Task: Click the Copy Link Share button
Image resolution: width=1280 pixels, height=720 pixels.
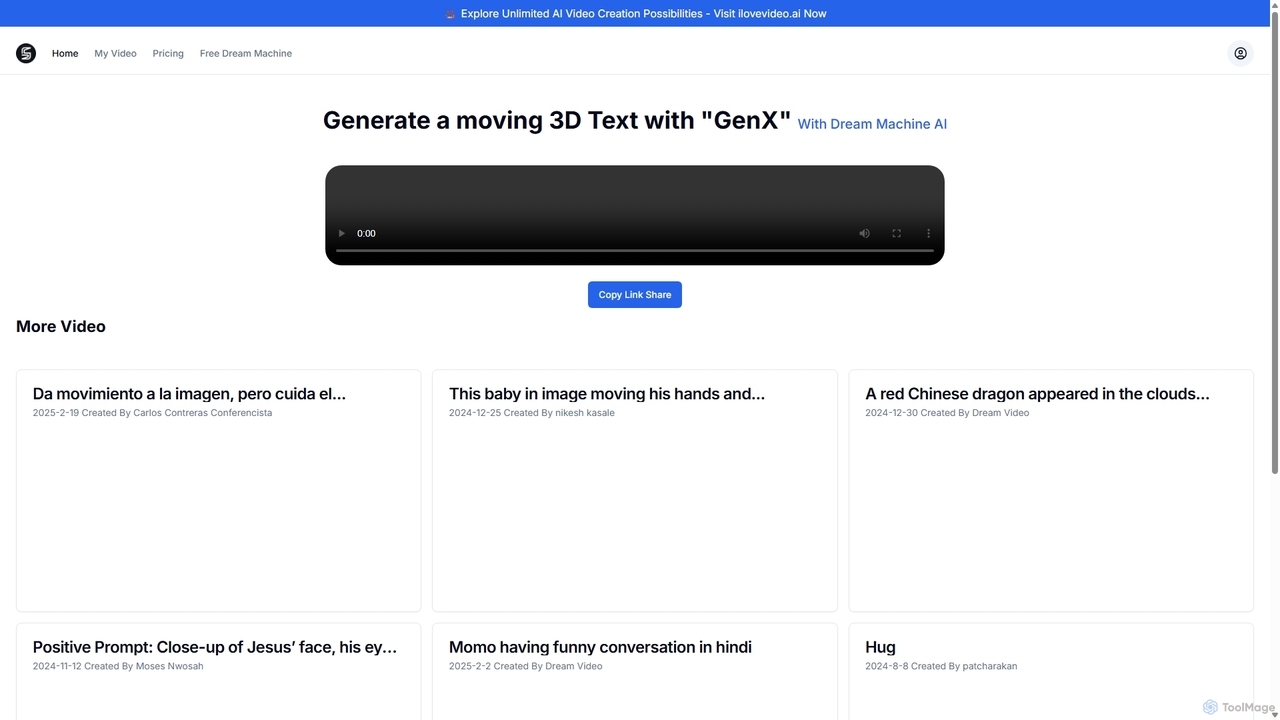Action: tap(634, 294)
